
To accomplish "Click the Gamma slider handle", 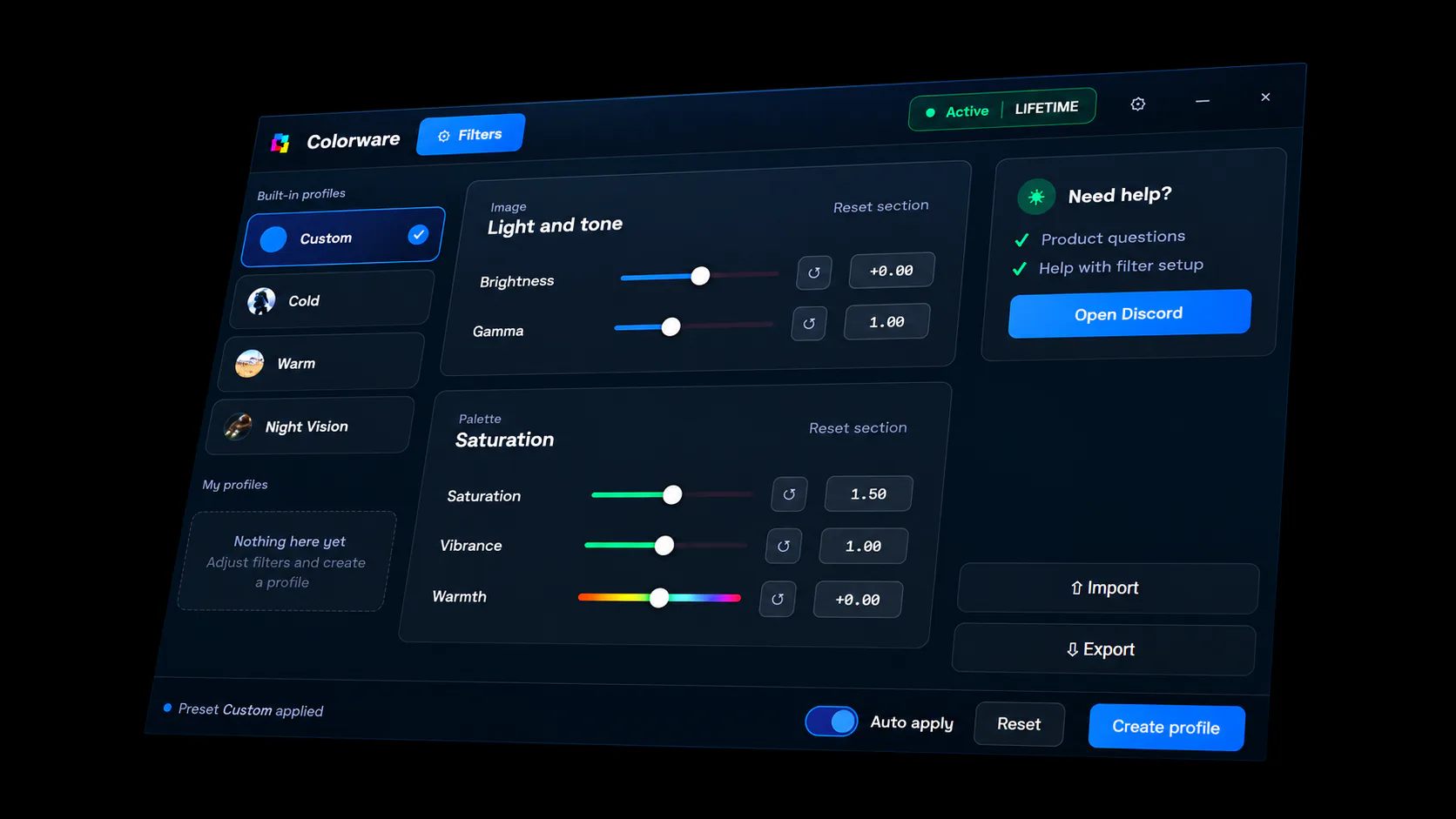I will tap(671, 327).
